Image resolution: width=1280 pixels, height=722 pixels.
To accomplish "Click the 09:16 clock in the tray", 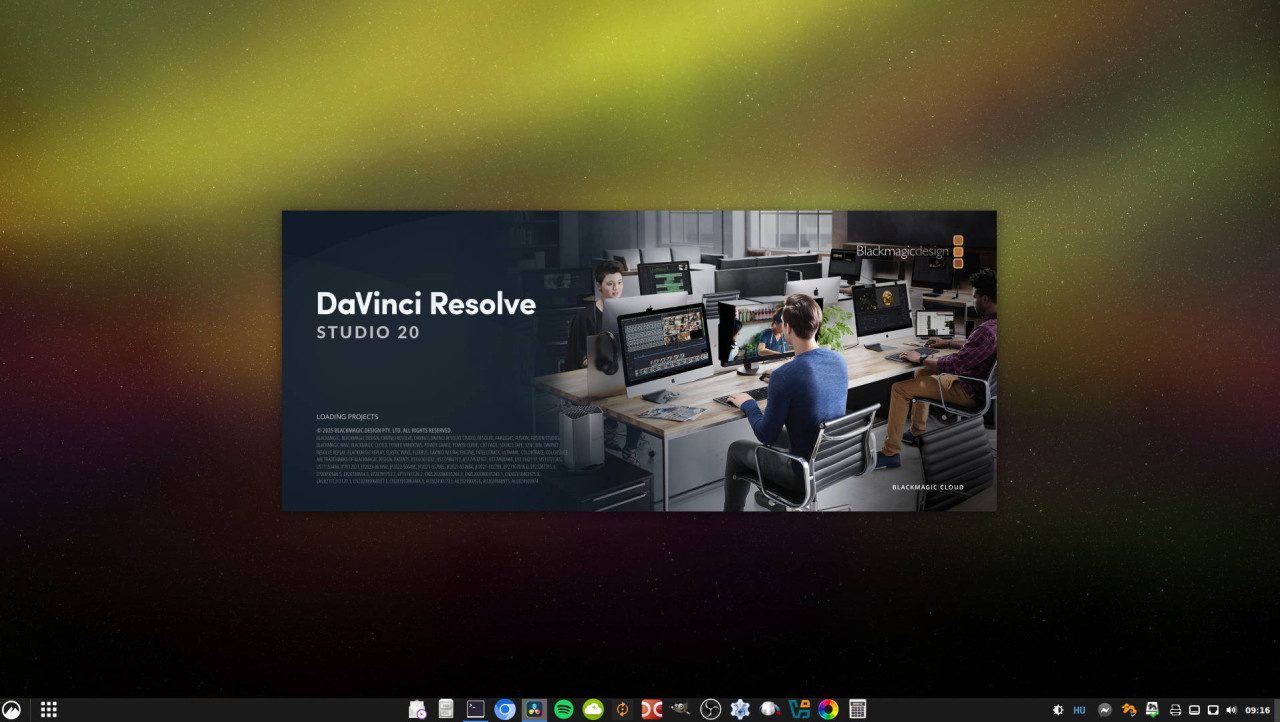I will click(1257, 710).
